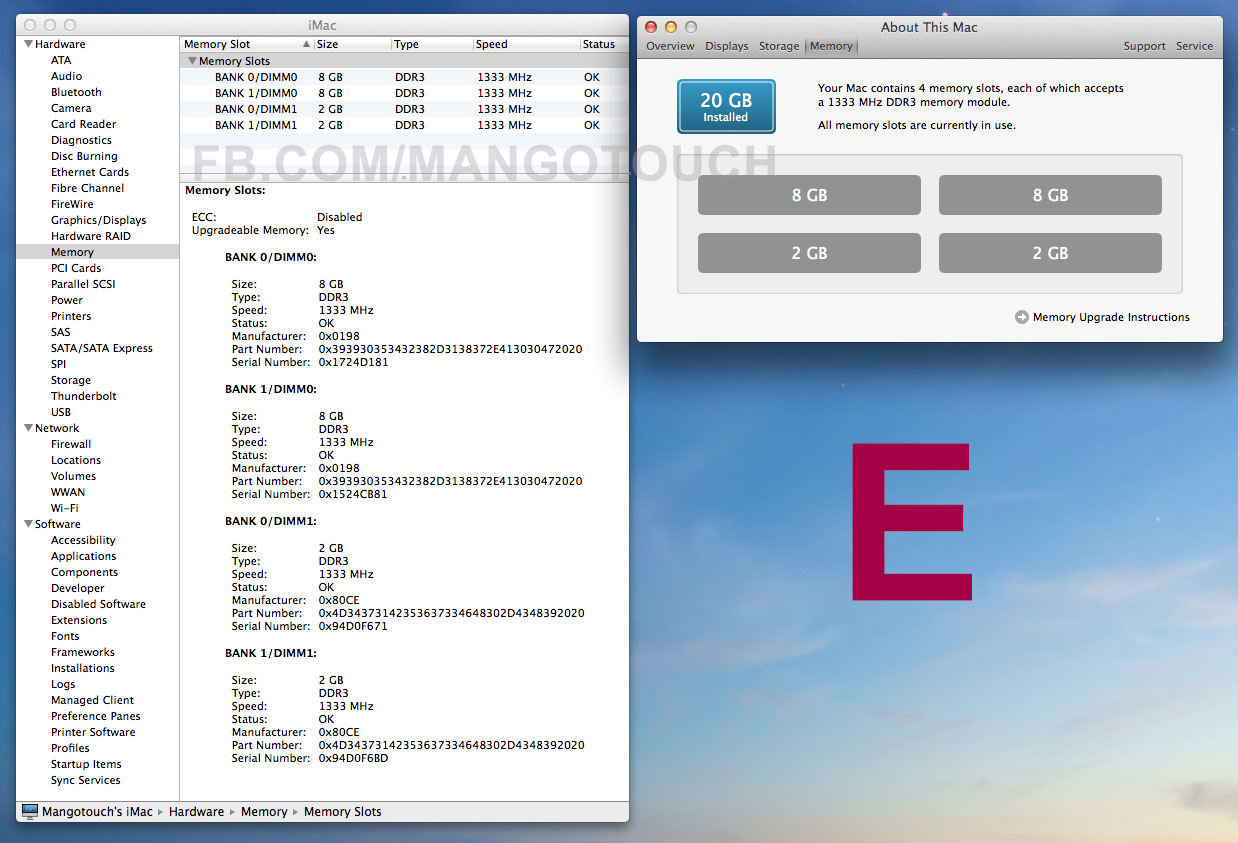Click Mangotouch's iMac in the path bar

[97, 812]
